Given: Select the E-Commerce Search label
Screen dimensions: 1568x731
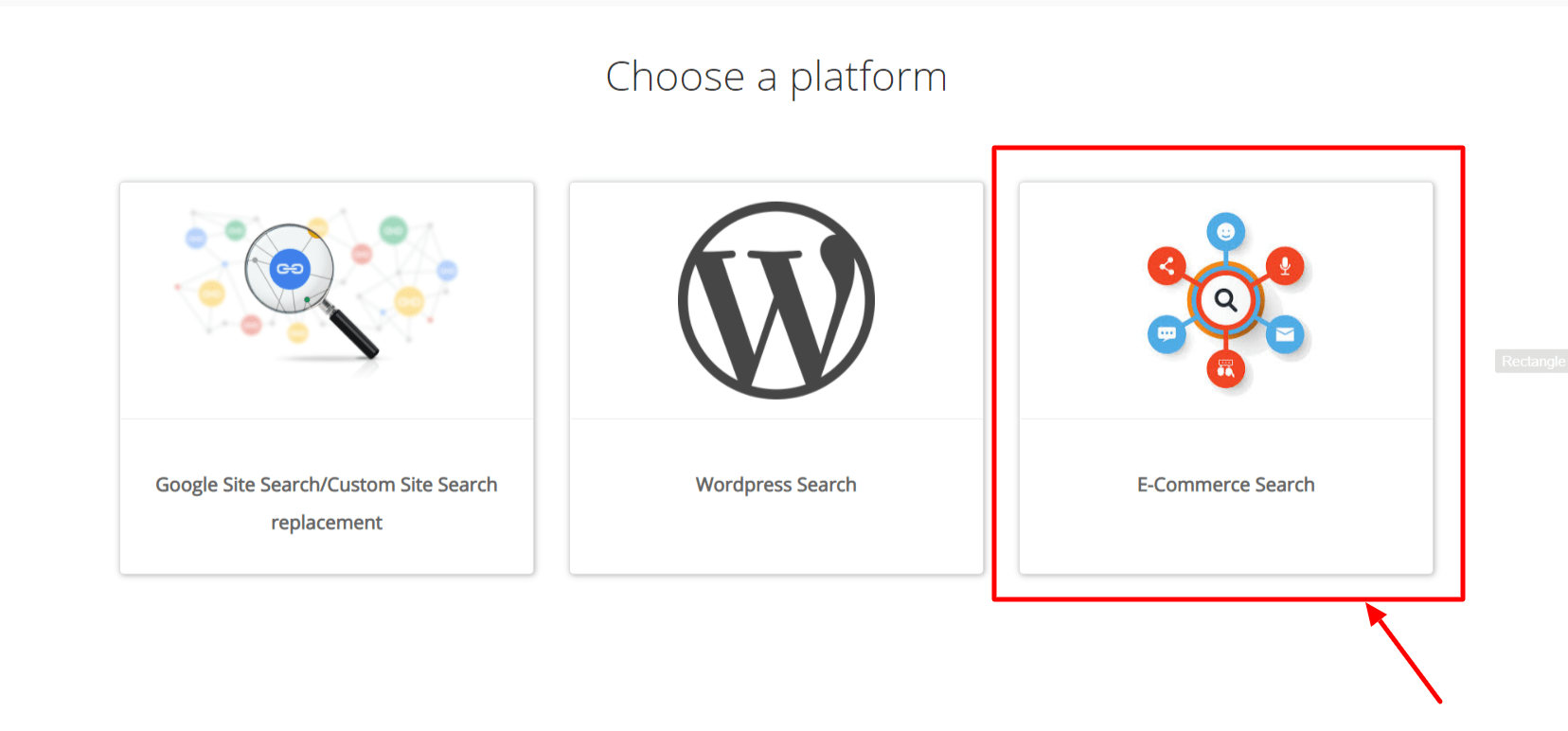Looking at the screenshot, I should coord(1226,485).
